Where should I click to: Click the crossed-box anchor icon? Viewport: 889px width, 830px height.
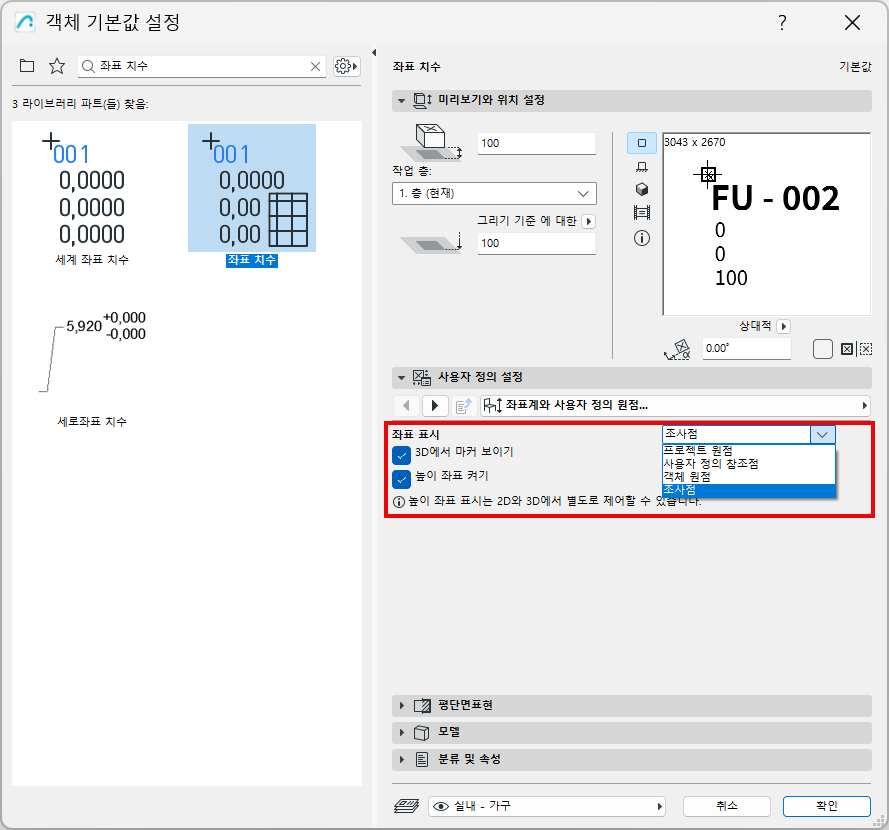[846, 349]
